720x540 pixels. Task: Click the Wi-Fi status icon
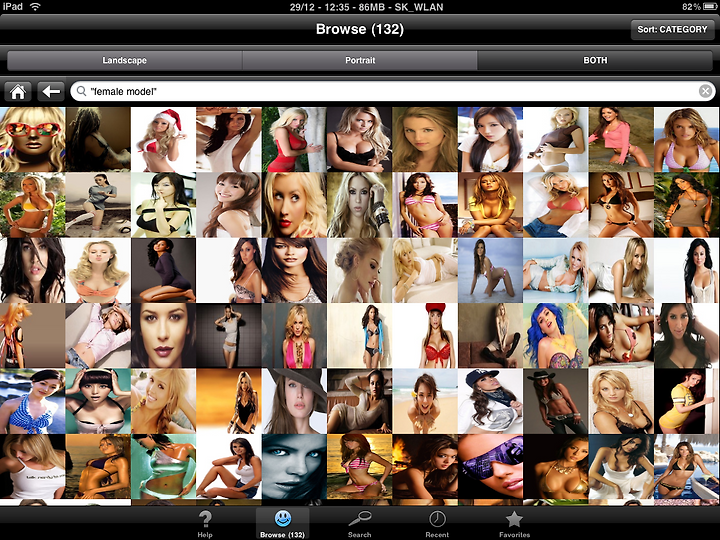[x=35, y=6]
